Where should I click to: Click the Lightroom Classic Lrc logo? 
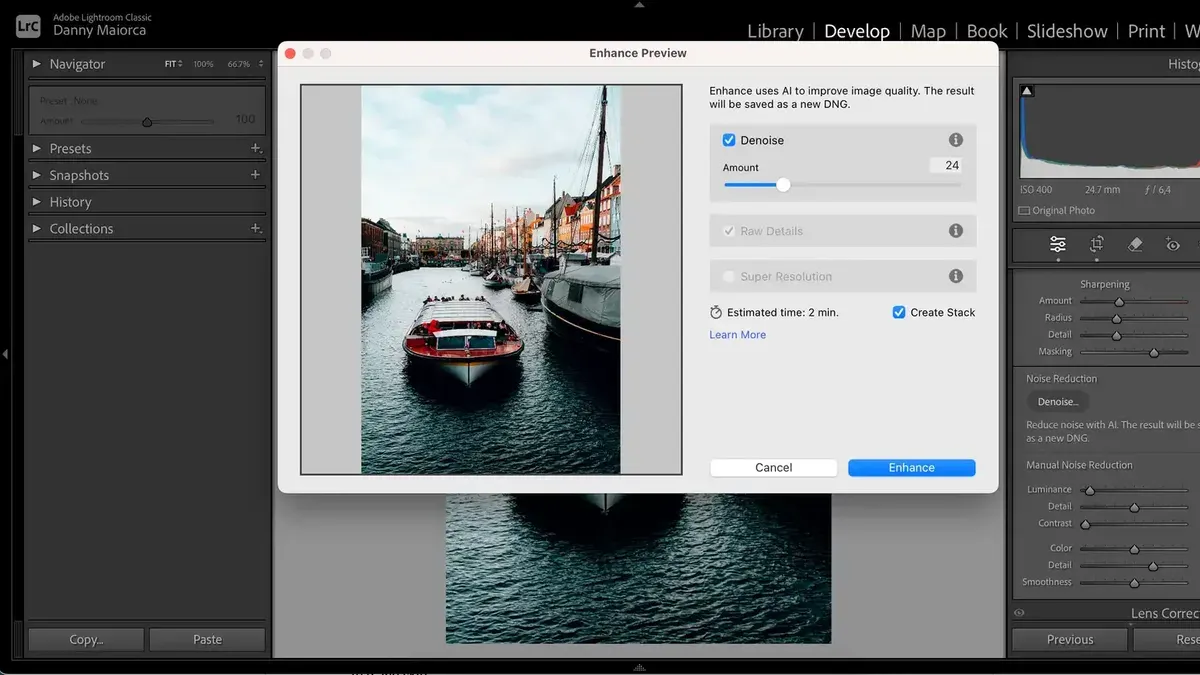tap(28, 25)
